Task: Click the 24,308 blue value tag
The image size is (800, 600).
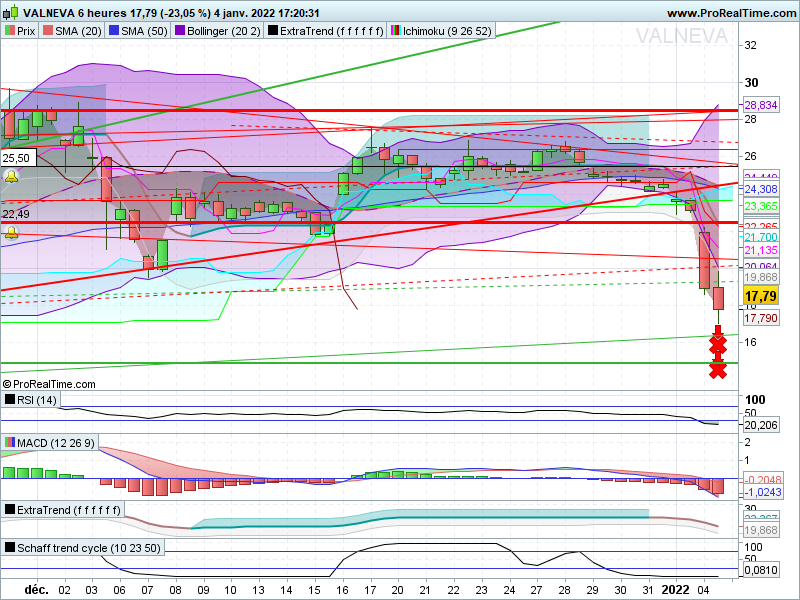Action: [x=761, y=189]
